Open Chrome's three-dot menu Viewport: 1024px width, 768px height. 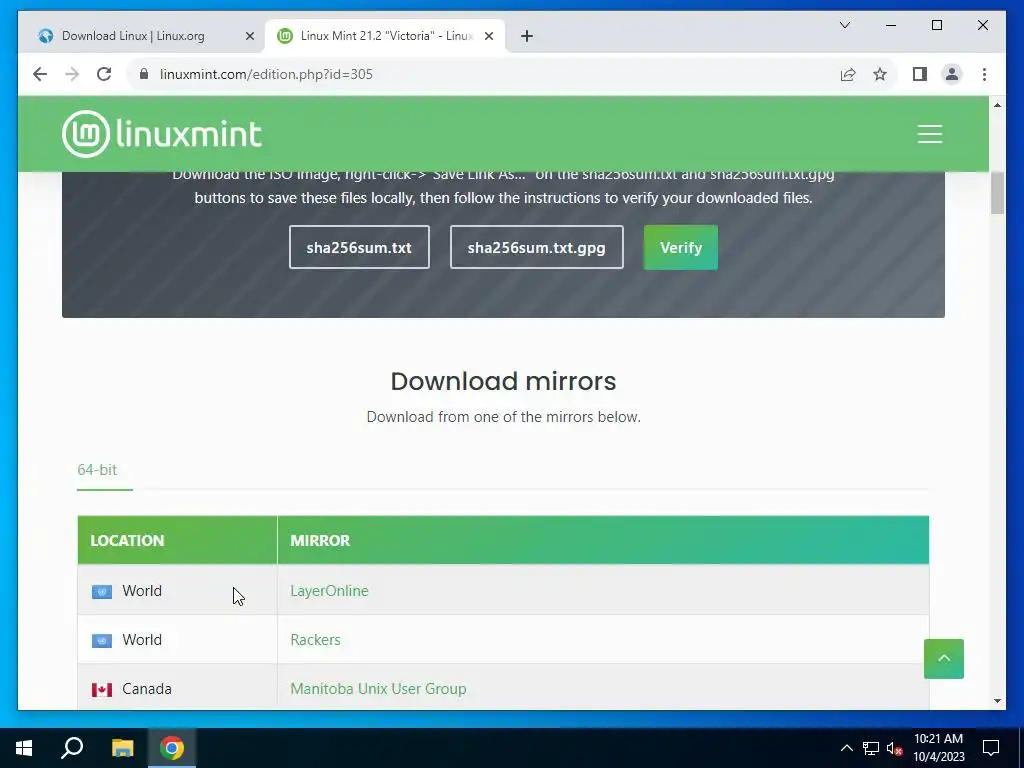coord(984,74)
